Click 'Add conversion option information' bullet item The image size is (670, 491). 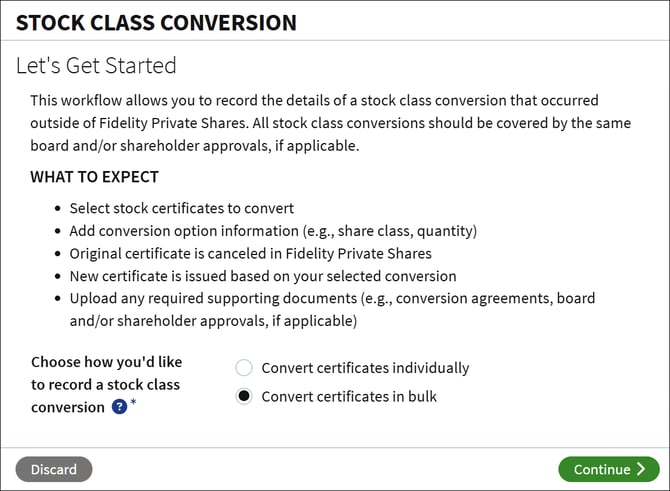point(273,231)
